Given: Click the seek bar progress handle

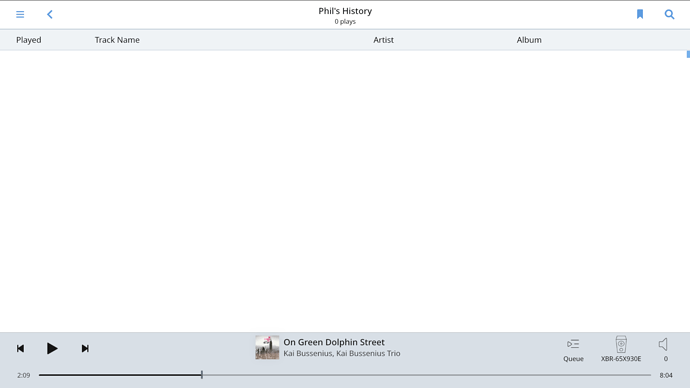Looking at the screenshot, I should pos(202,375).
